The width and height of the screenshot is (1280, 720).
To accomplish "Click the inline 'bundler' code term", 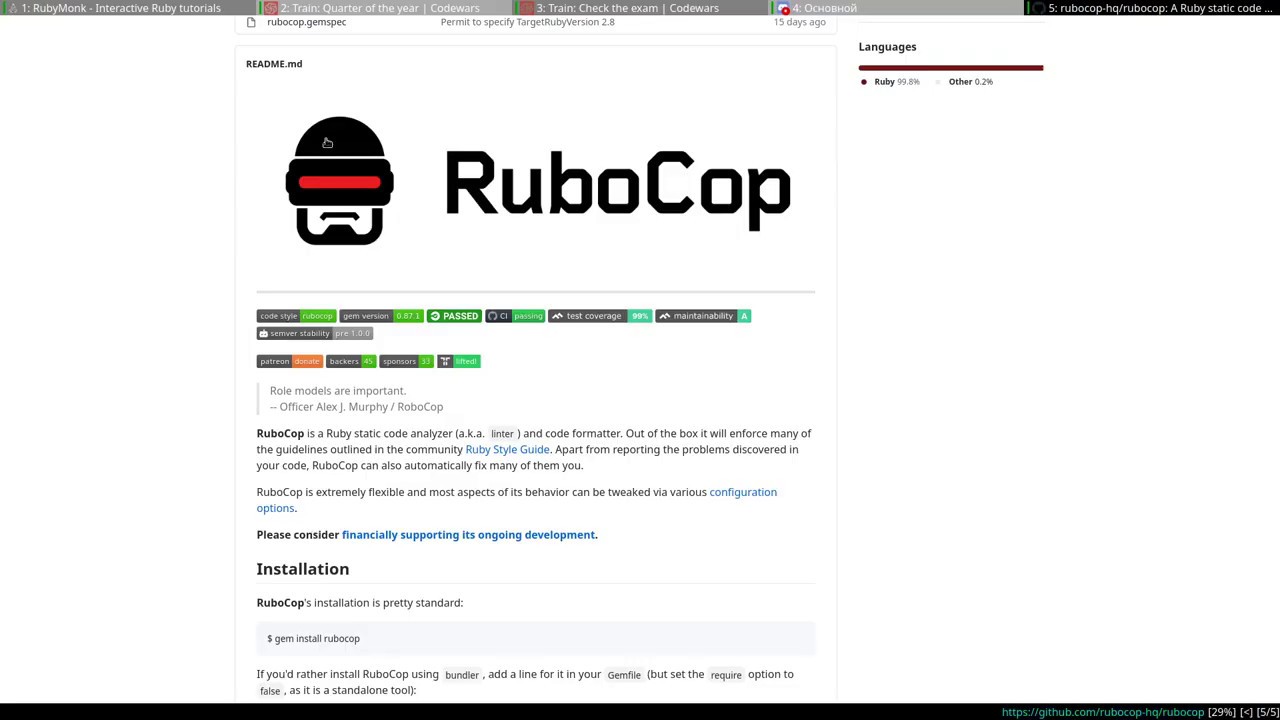I will coord(462,675).
